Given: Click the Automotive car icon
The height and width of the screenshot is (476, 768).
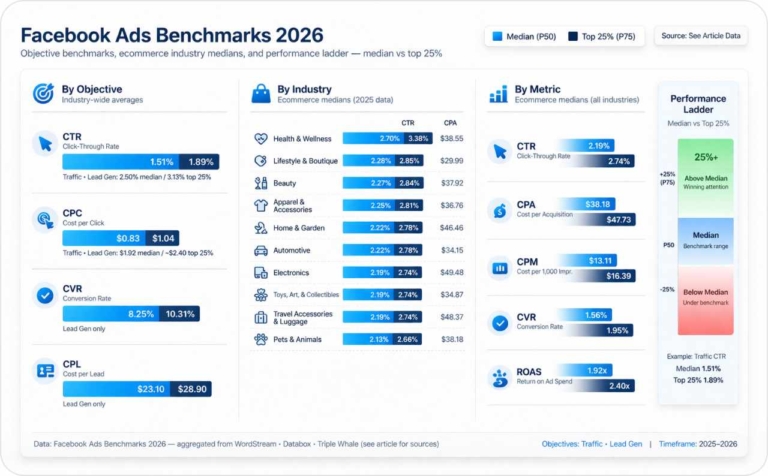Looking at the screenshot, I should pyautogui.click(x=261, y=250).
